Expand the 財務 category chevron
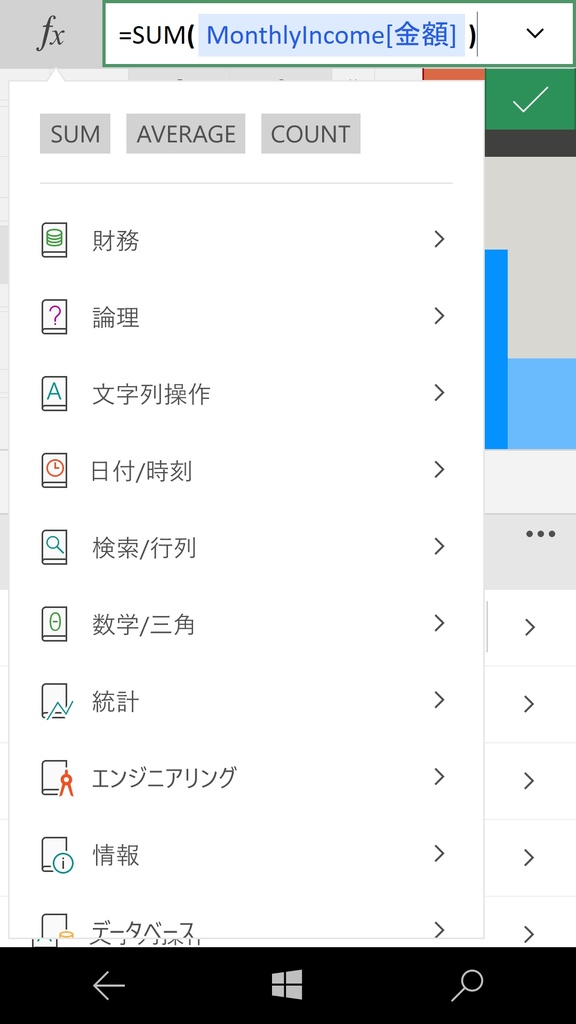Viewport: 576px width, 1024px height. click(x=439, y=240)
